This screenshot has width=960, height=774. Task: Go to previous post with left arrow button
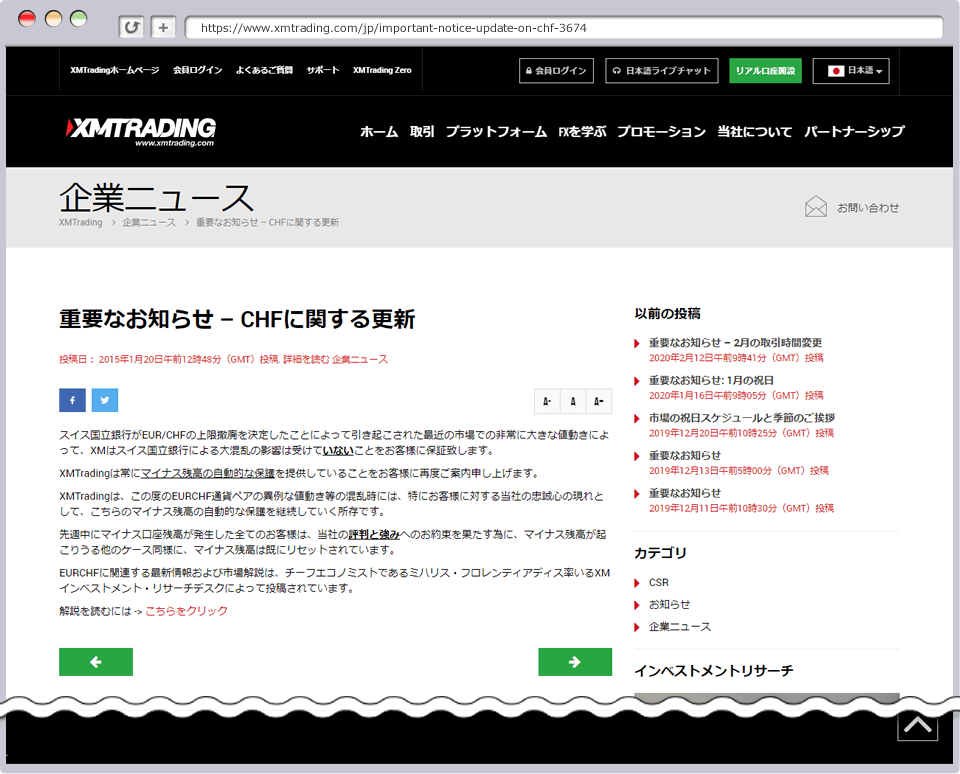(96, 662)
